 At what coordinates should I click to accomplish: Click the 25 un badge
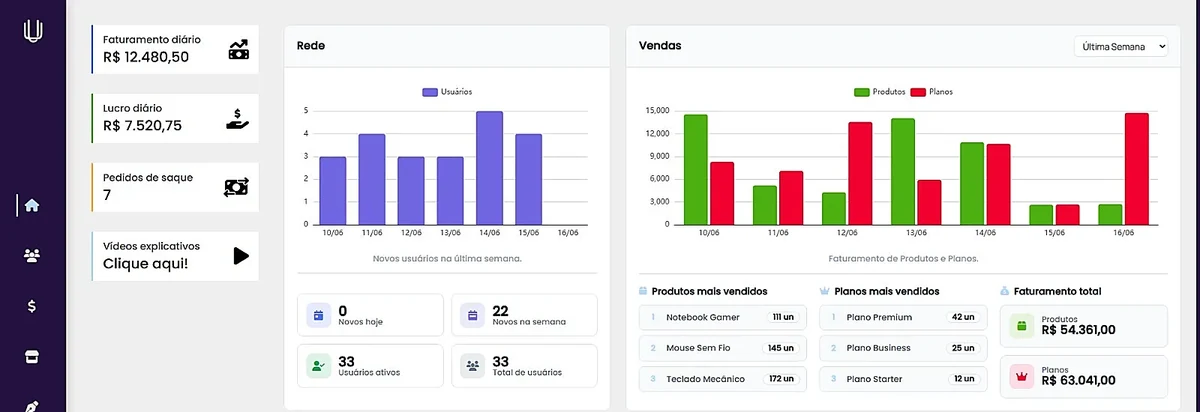[x=963, y=348]
